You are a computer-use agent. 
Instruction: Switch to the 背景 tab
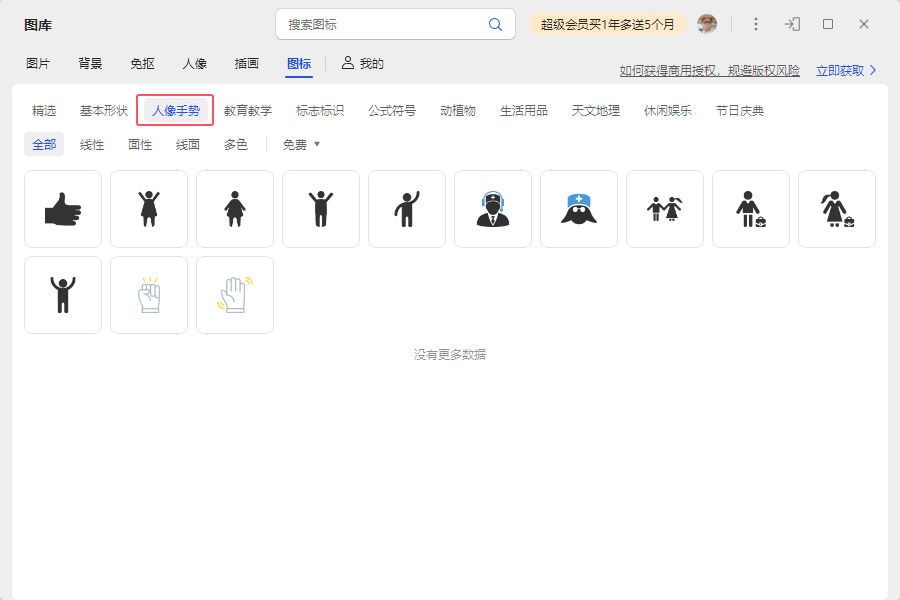pos(90,64)
